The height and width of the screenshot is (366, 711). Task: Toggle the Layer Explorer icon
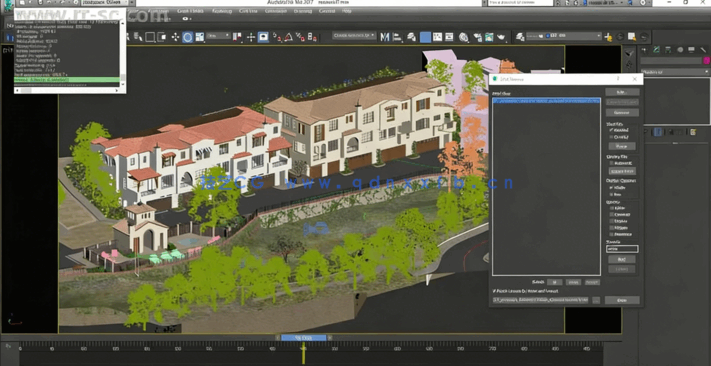411,37
